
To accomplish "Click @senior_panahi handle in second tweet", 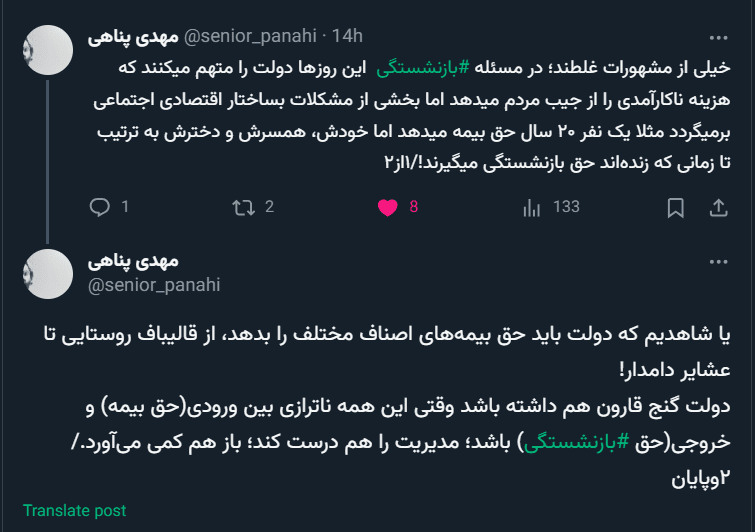I will point(154,285).
